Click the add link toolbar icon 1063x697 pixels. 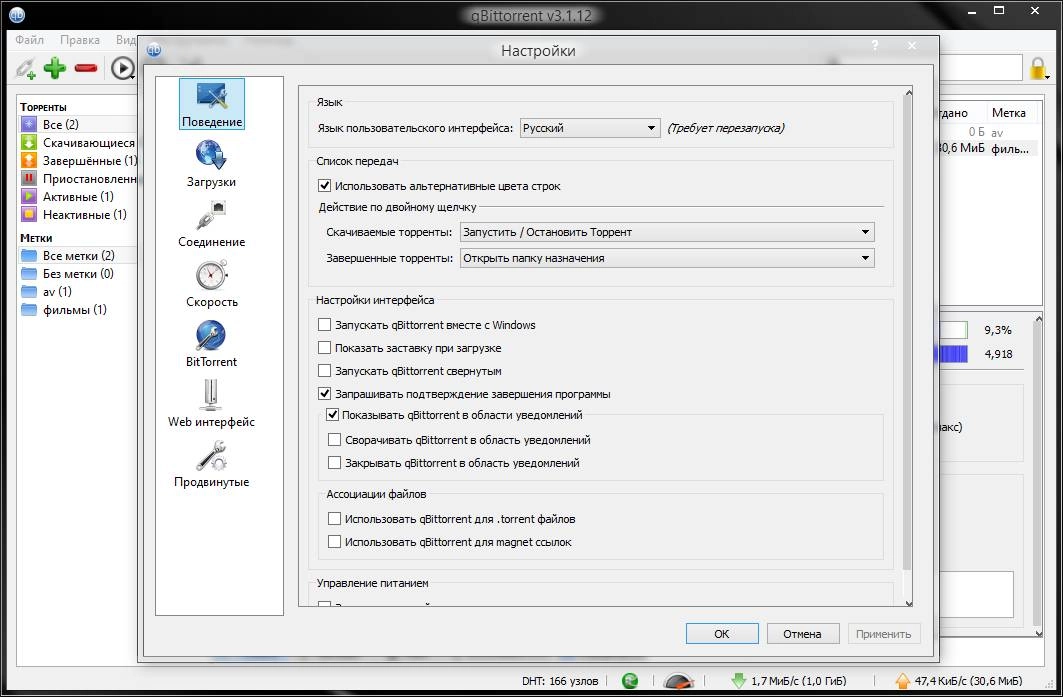point(26,68)
